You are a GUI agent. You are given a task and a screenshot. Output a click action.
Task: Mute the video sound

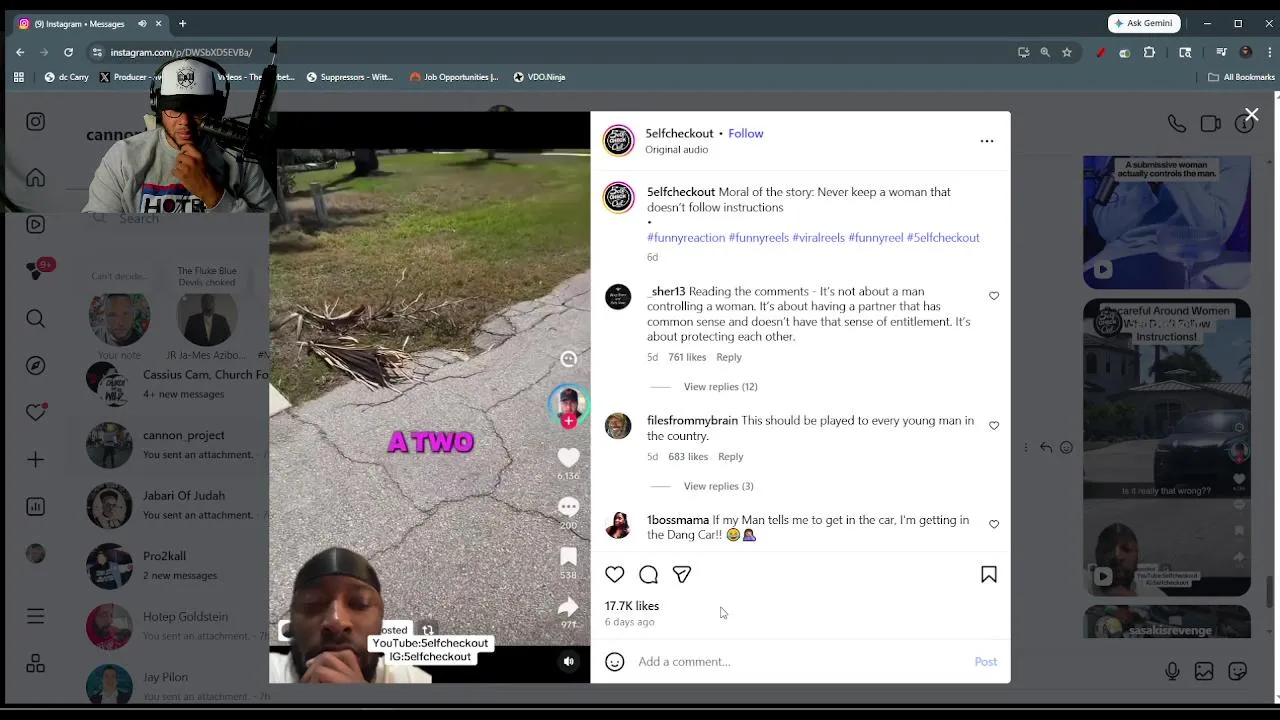click(569, 661)
